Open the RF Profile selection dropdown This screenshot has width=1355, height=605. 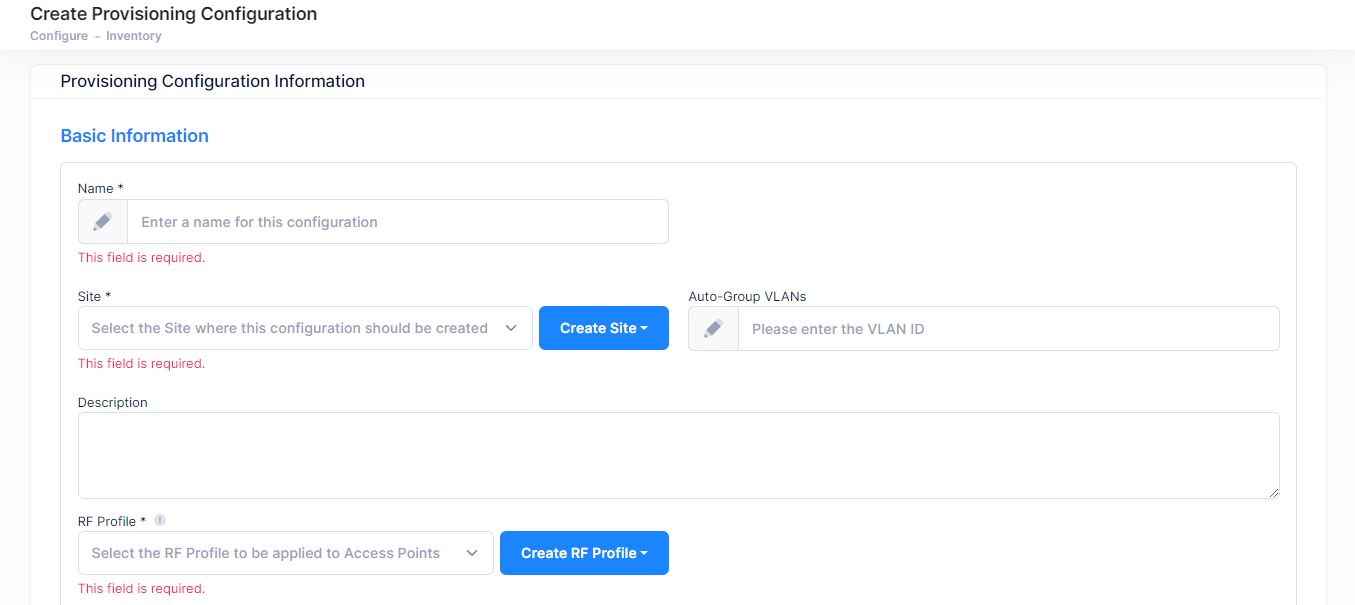click(285, 553)
